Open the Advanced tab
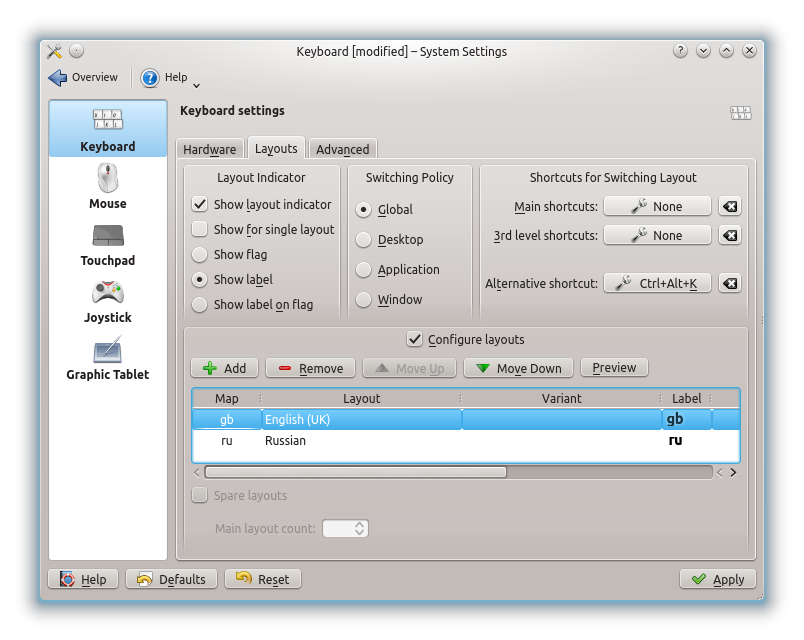 coord(342,148)
